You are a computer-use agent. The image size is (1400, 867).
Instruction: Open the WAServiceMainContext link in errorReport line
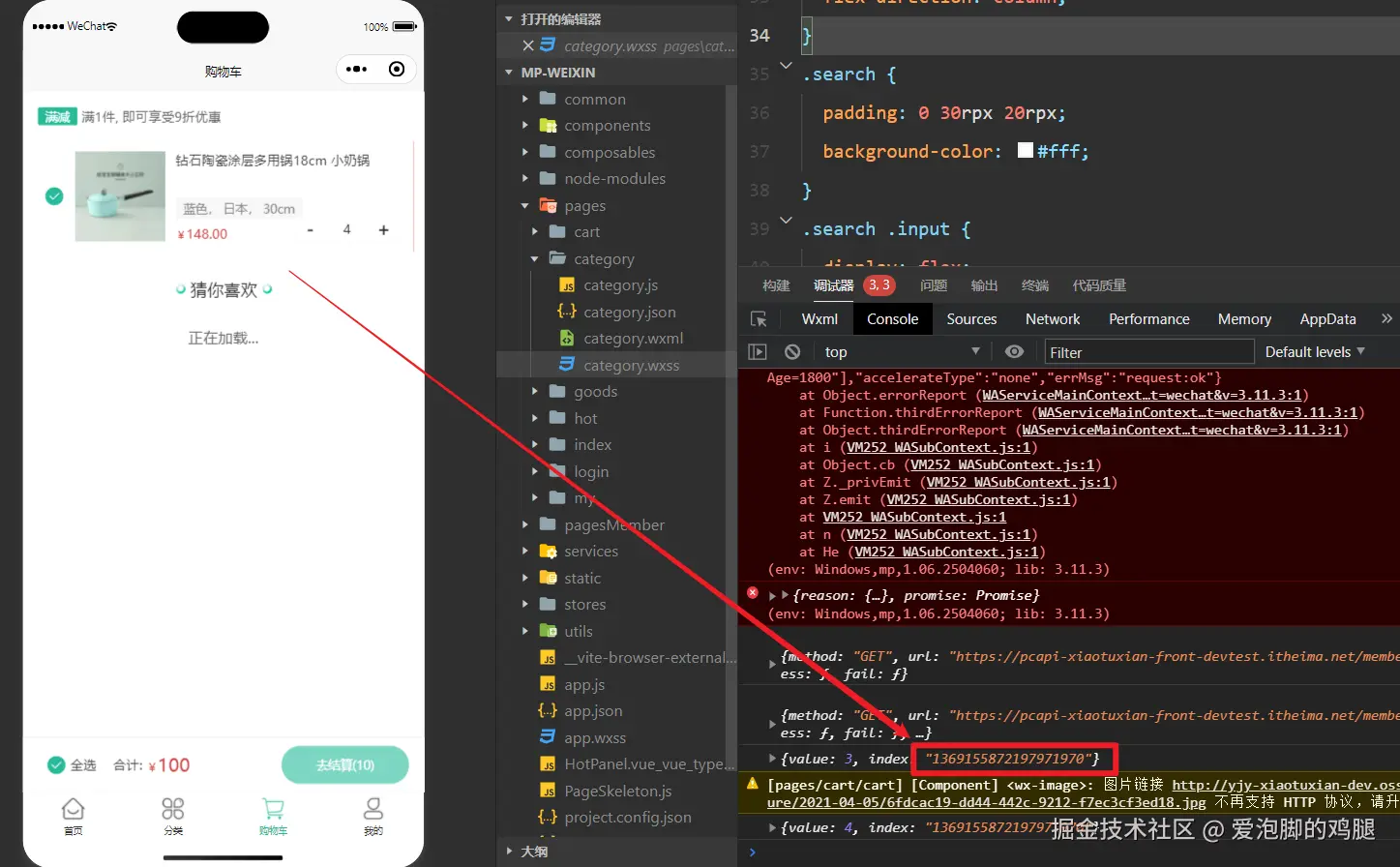[1143, 395]
